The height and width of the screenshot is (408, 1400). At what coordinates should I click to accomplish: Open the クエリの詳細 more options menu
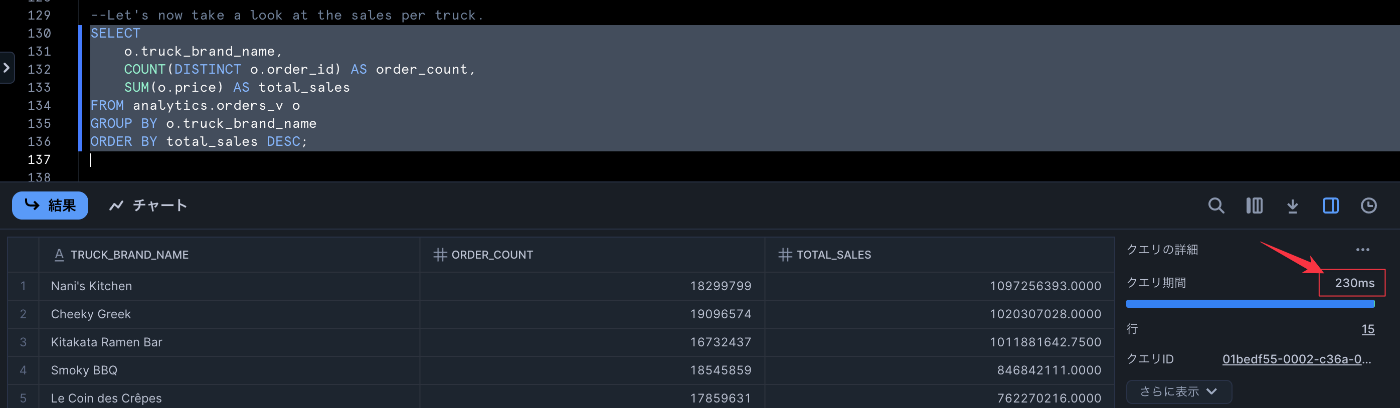(x=1362, y=249)
